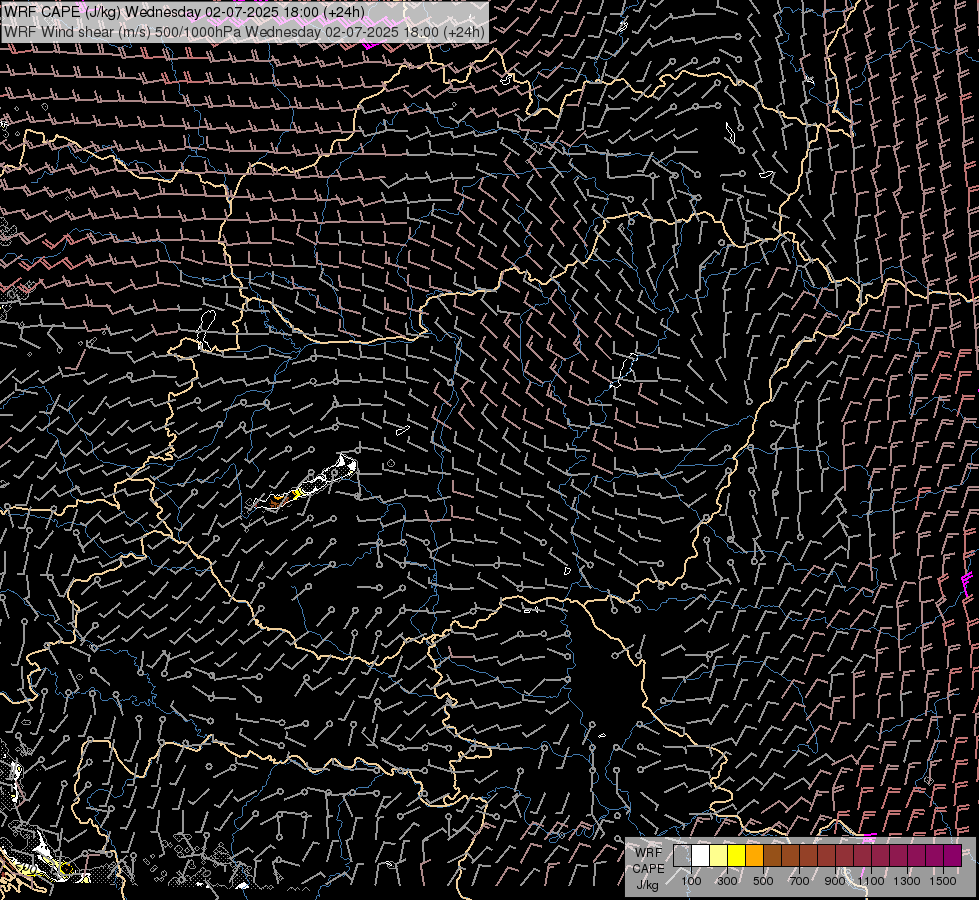Click the legend label 500

click(763, 881)
